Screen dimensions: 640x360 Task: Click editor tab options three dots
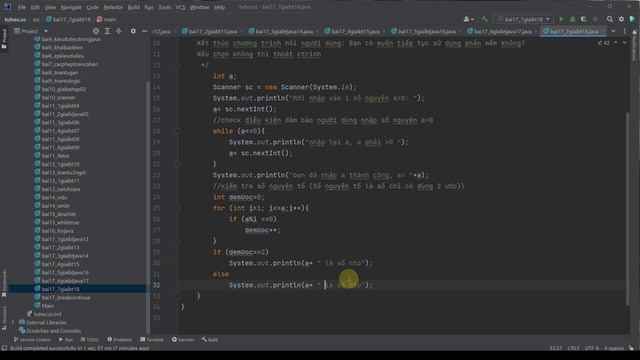pyautogui.click(x=624, y=31)
